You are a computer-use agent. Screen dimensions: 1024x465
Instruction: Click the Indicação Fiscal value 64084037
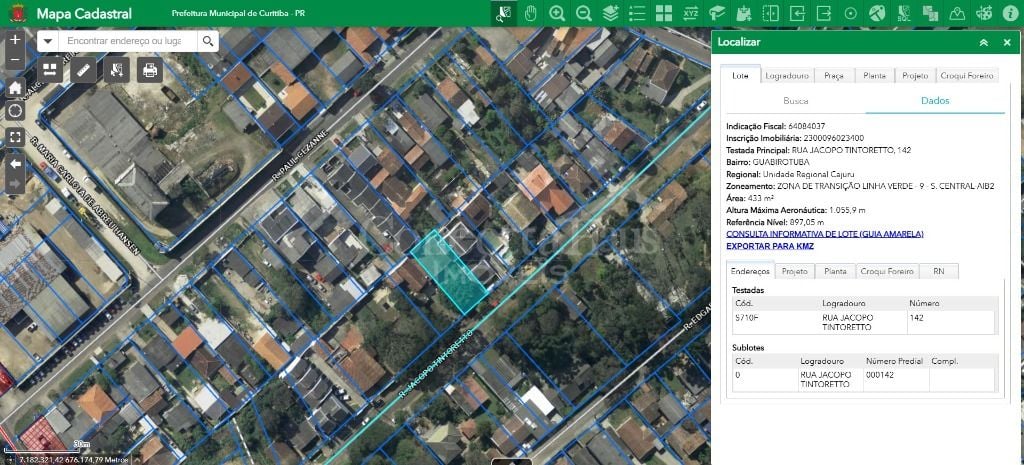click(x=807, y=126)
